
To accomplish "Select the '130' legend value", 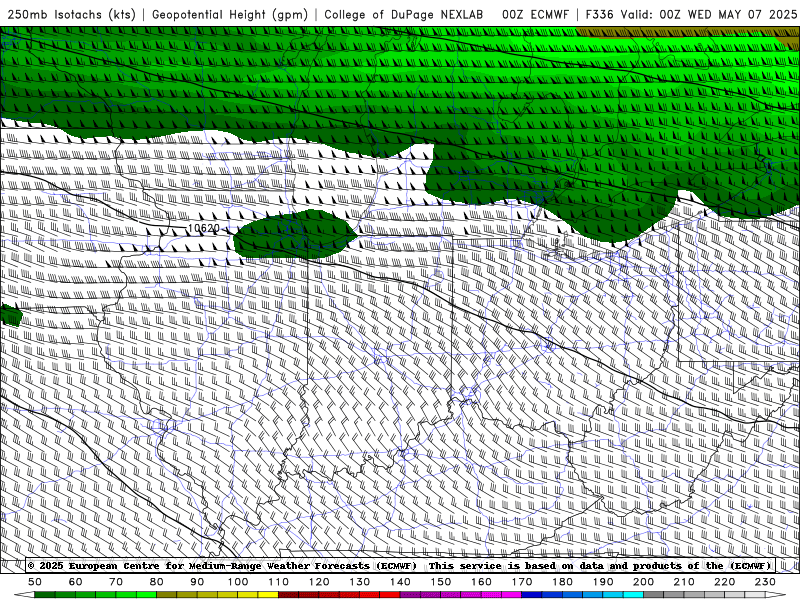I will [360, 582].
